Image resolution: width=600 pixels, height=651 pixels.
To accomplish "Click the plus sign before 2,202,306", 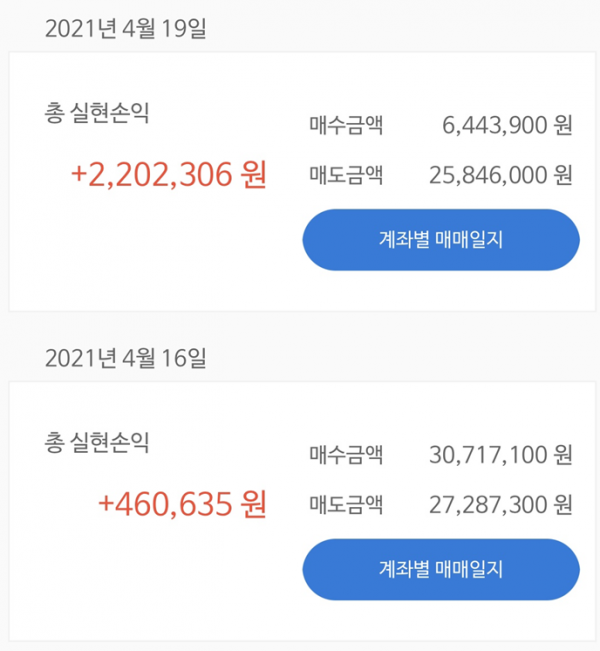I will [80, 176].
